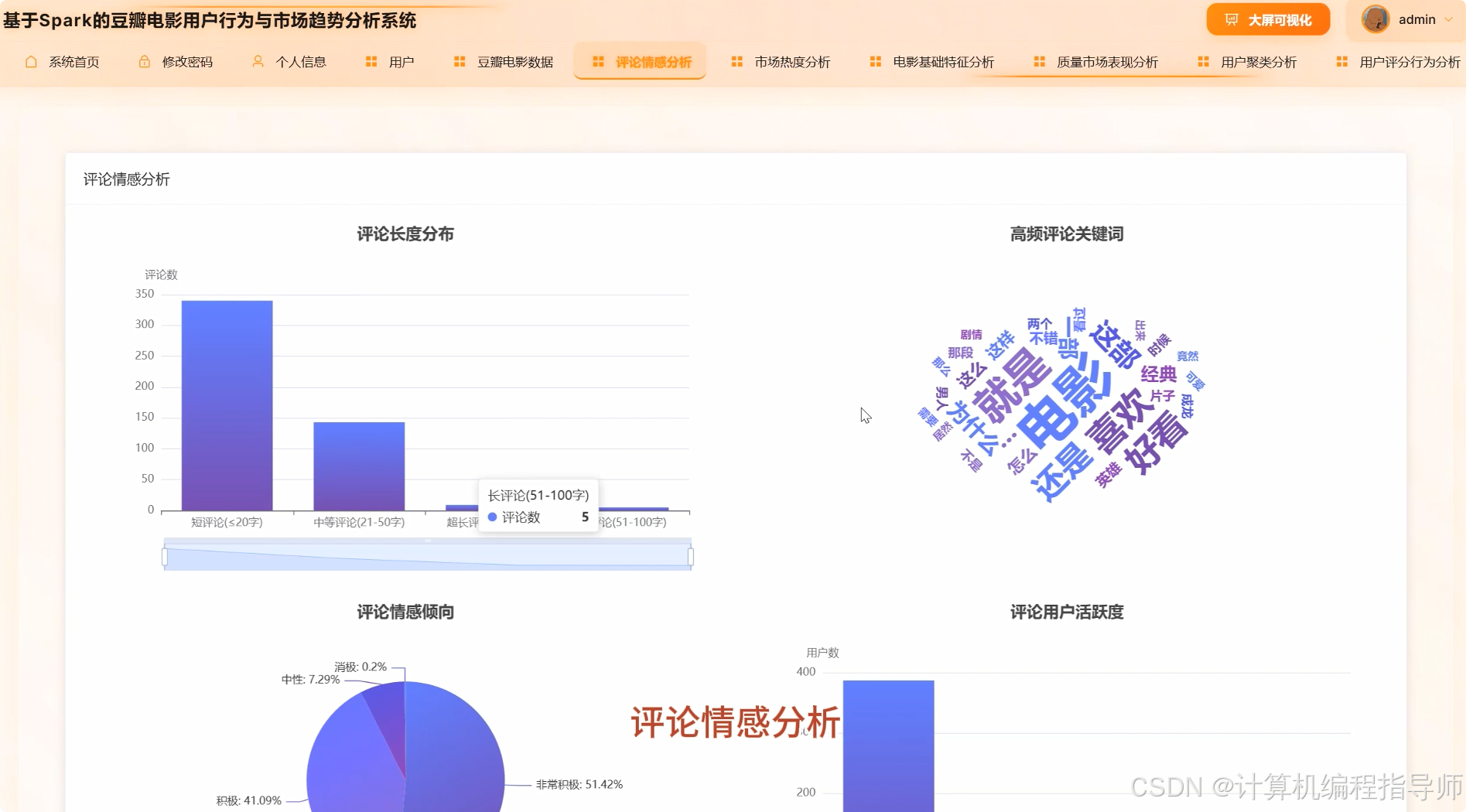Click the admin avatar picture
Screen dimensions: 1466x812
[1375, 19]
